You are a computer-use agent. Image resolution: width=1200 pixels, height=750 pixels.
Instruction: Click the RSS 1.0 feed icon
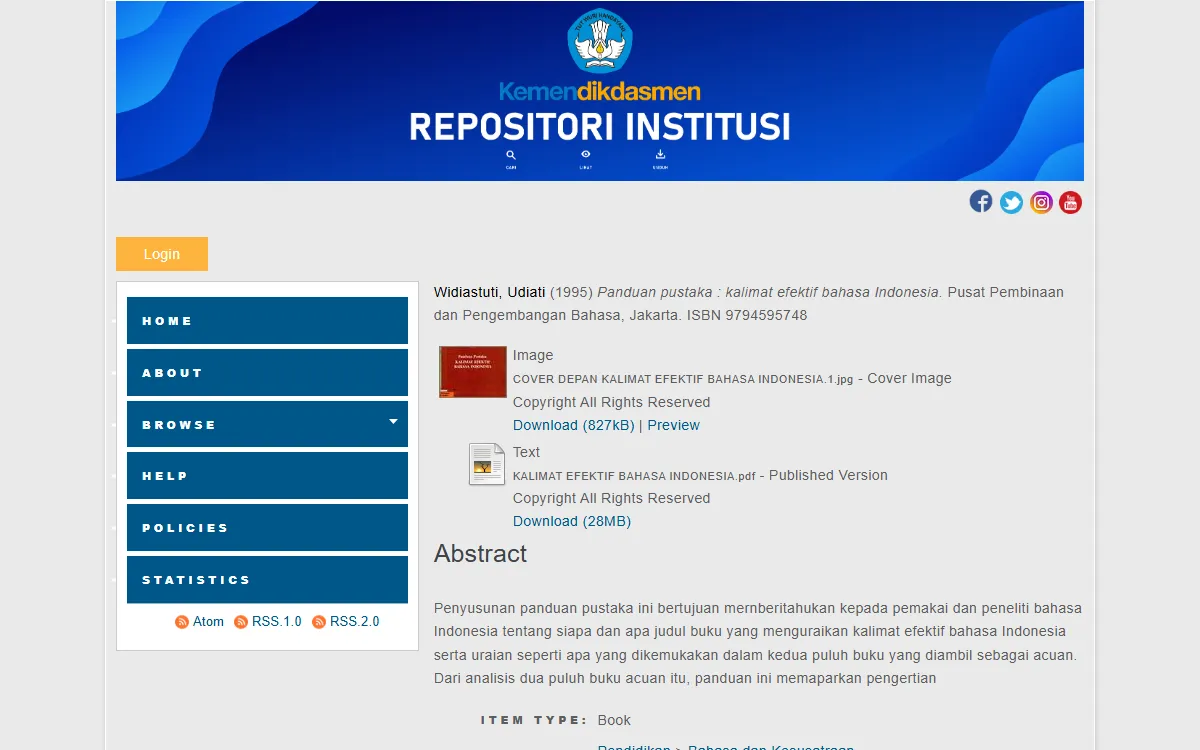tap(241, 622)
